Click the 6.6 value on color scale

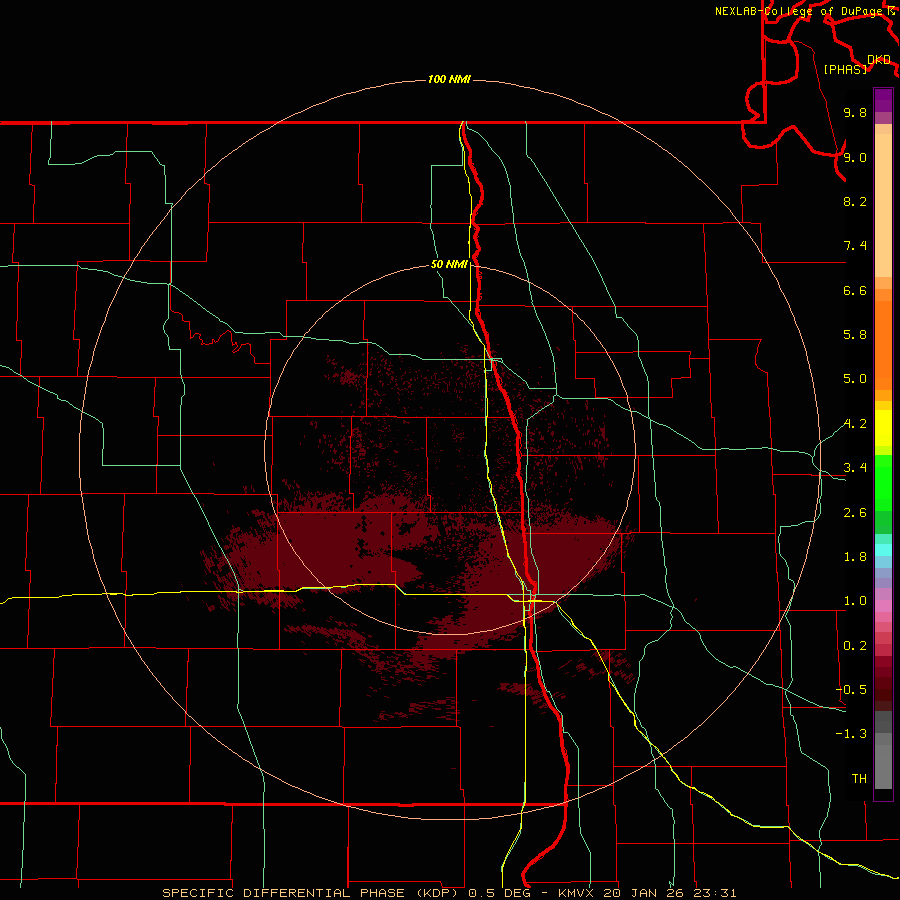tap(855, 290)
